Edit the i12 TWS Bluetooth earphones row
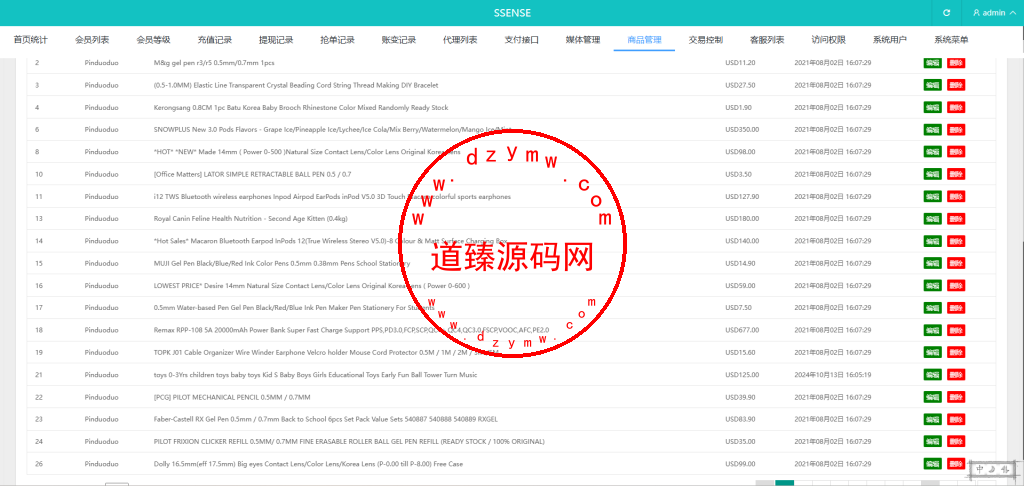Screen dimensions: 1024x486 pyautogui.click(x=933, y=197)
